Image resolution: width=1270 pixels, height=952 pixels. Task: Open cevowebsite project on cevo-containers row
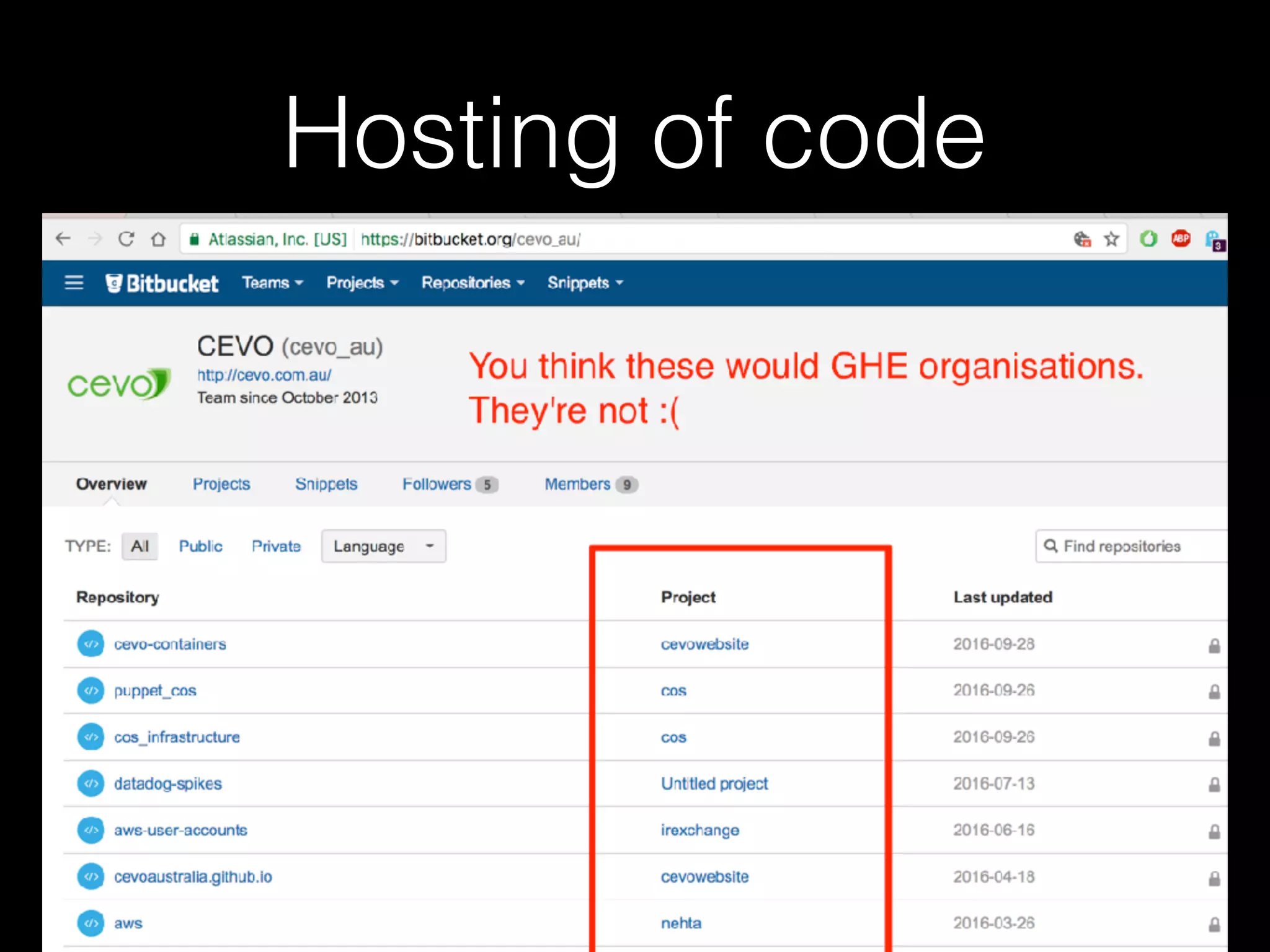tap(704, 644)
